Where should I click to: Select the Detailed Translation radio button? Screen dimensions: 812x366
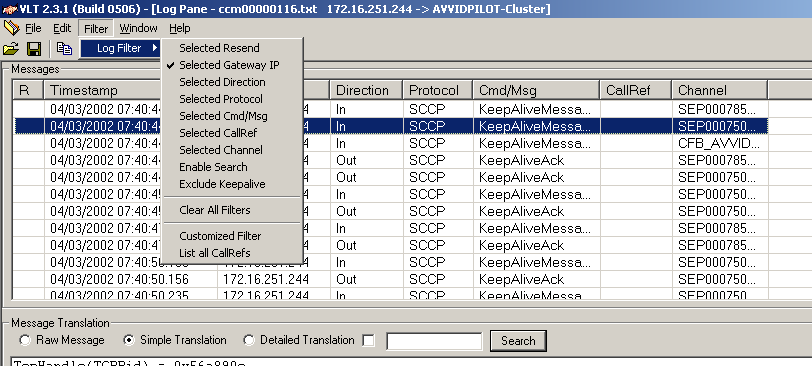click(249, 341)
